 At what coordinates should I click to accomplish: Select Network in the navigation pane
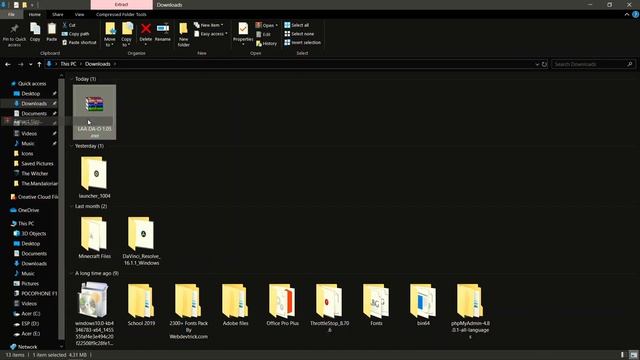24,347
